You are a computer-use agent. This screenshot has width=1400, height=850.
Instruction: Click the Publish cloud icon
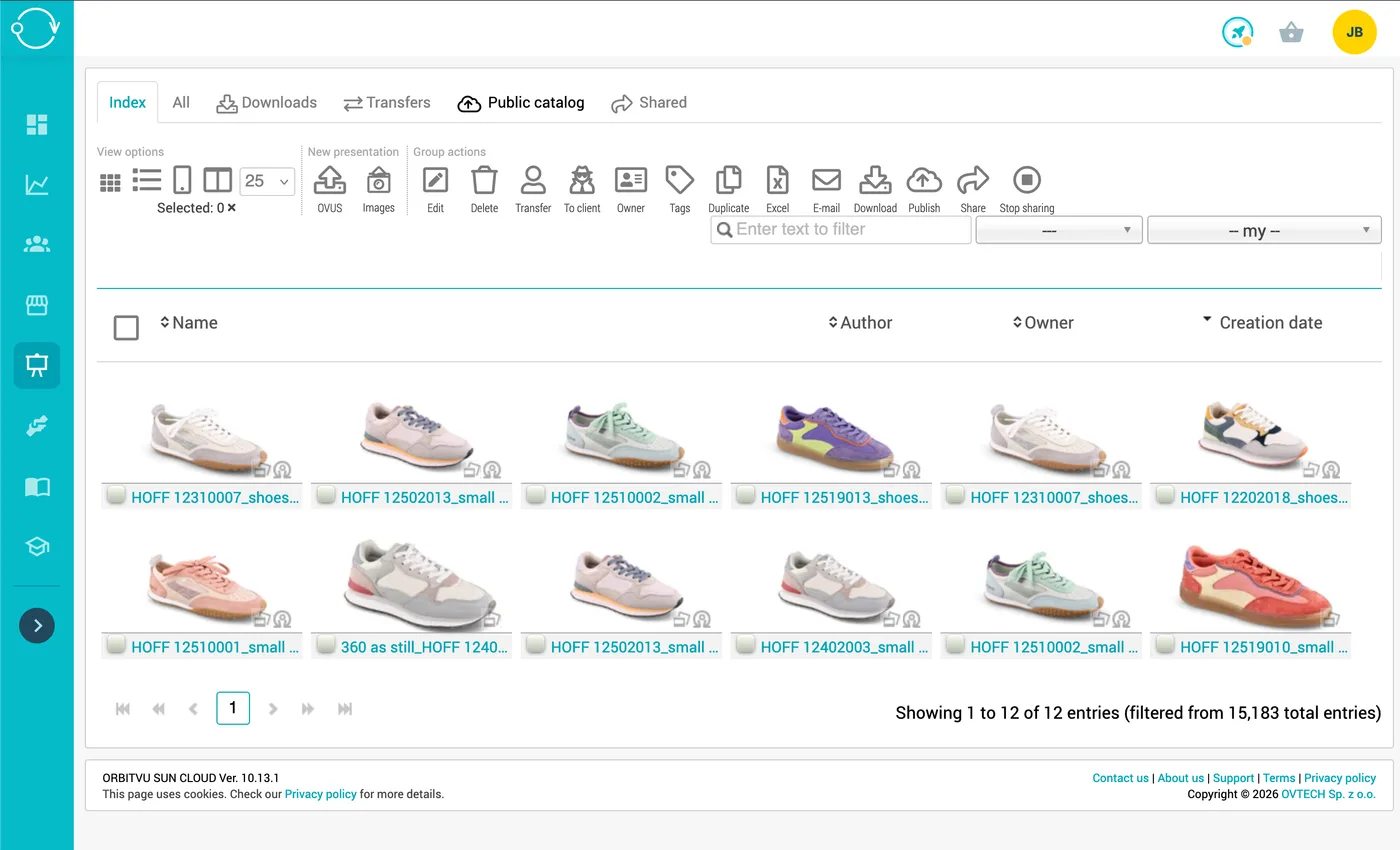(924, 181)
